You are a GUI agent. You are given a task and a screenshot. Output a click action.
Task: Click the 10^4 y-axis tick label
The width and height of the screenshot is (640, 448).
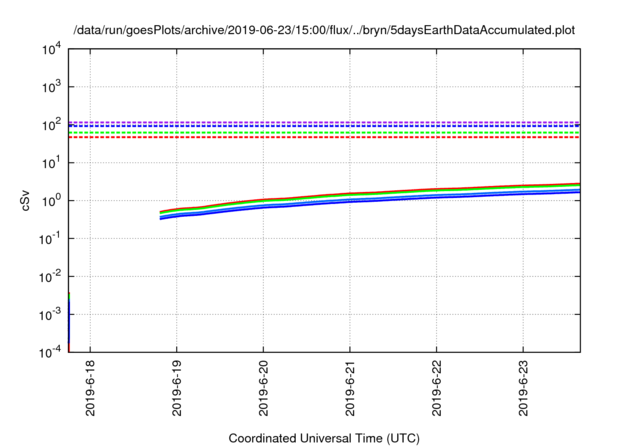(51, 49)
